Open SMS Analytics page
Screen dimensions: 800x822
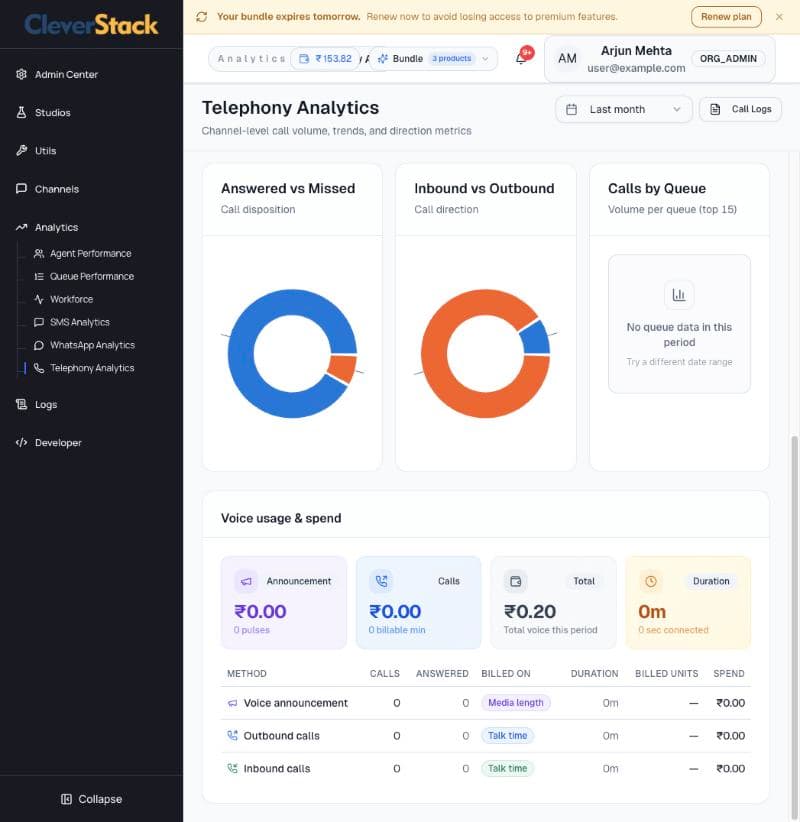tap(72, 322)
